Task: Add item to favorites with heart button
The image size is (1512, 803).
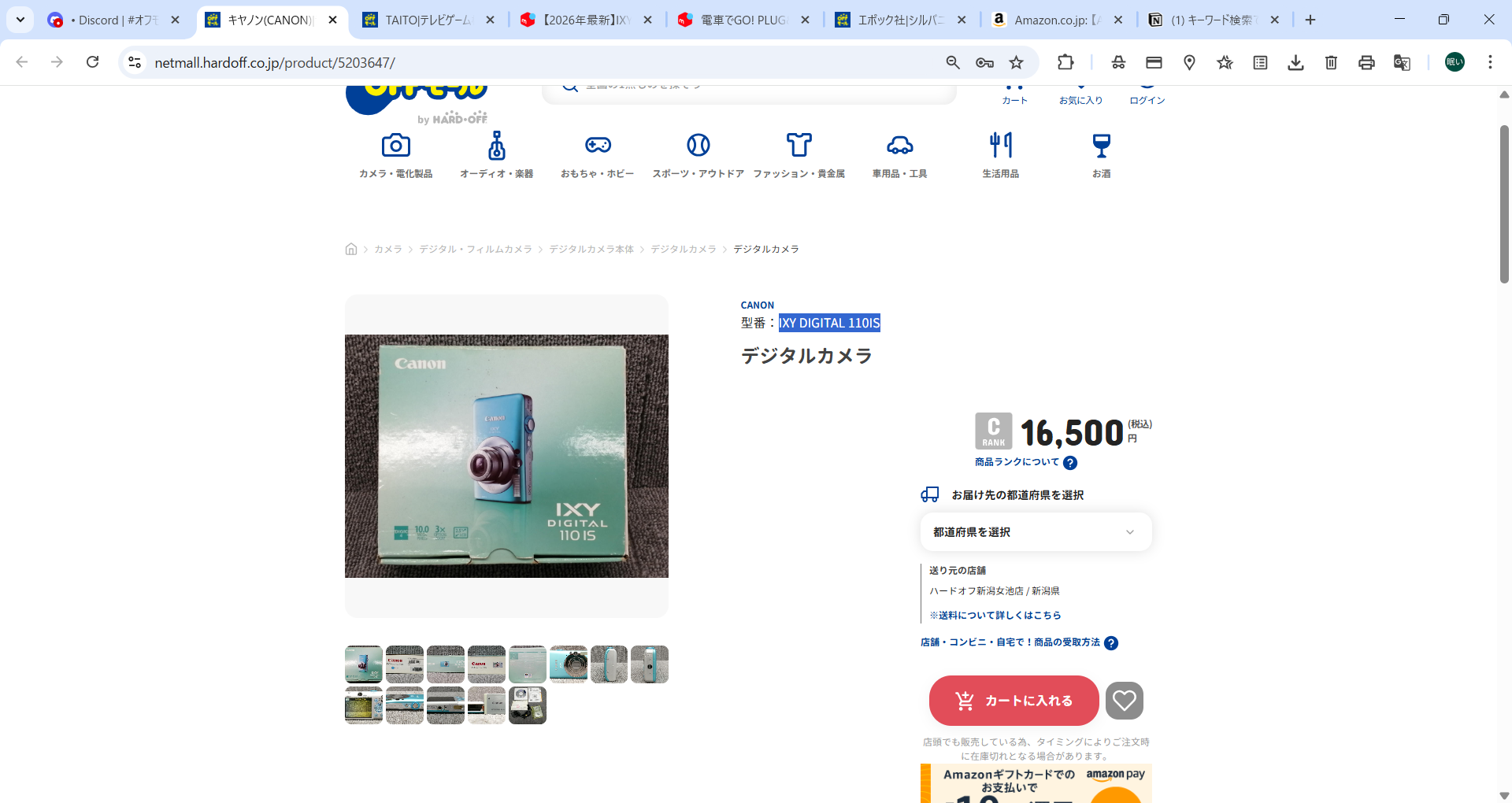Action: 1125,701
